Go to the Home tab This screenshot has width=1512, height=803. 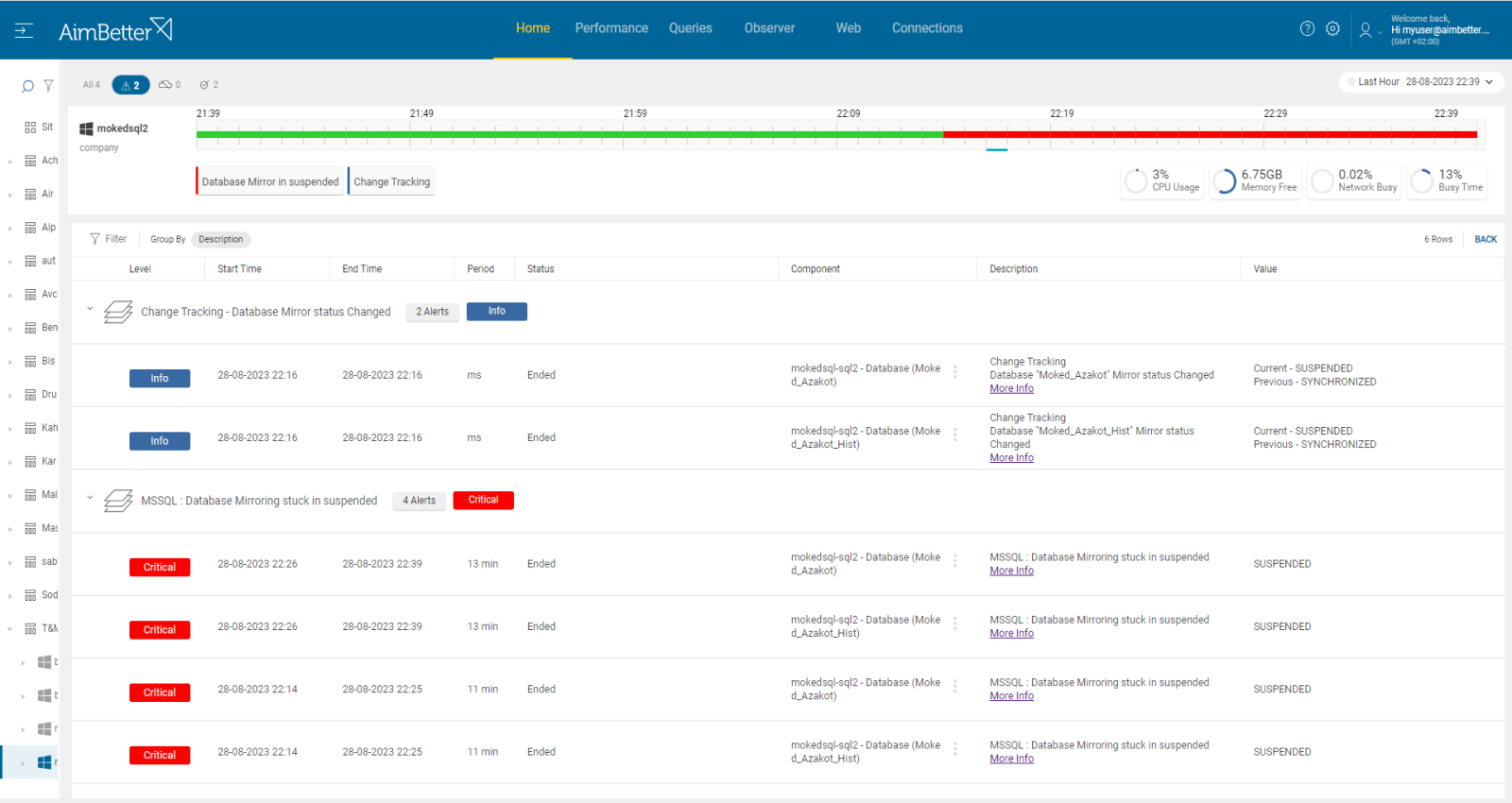533,28
